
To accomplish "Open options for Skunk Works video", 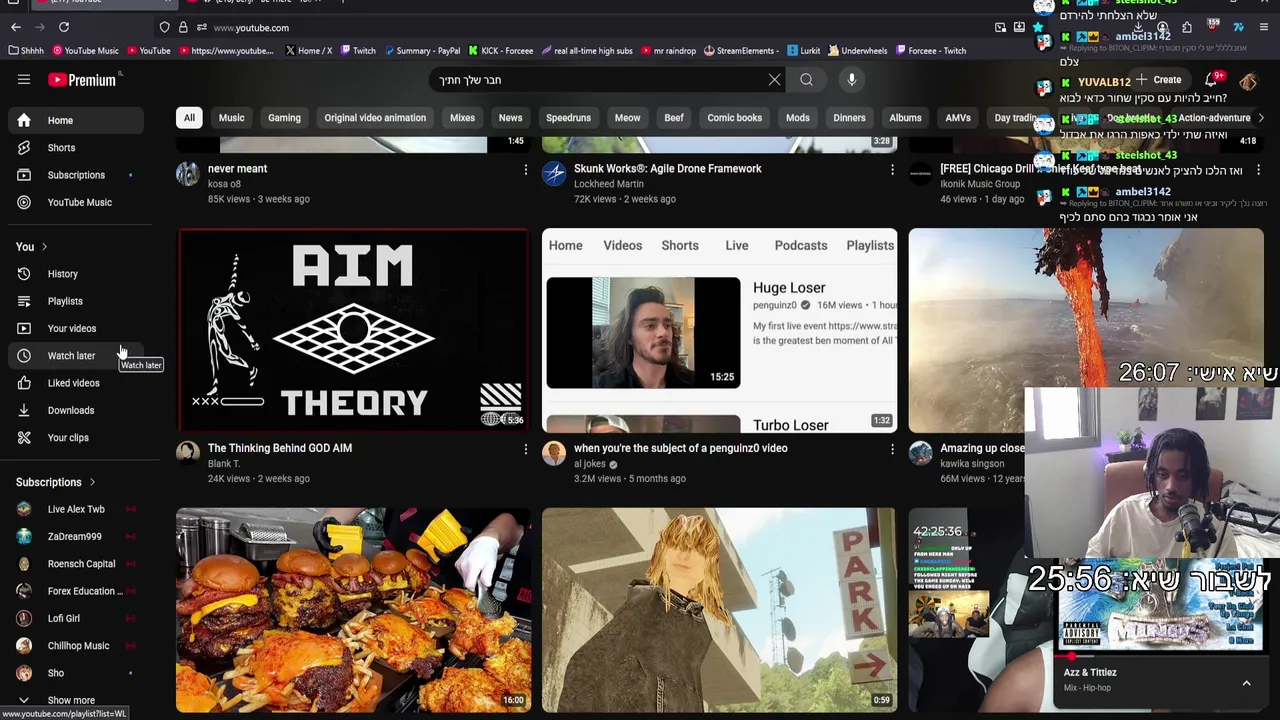I will pos(892,170).
